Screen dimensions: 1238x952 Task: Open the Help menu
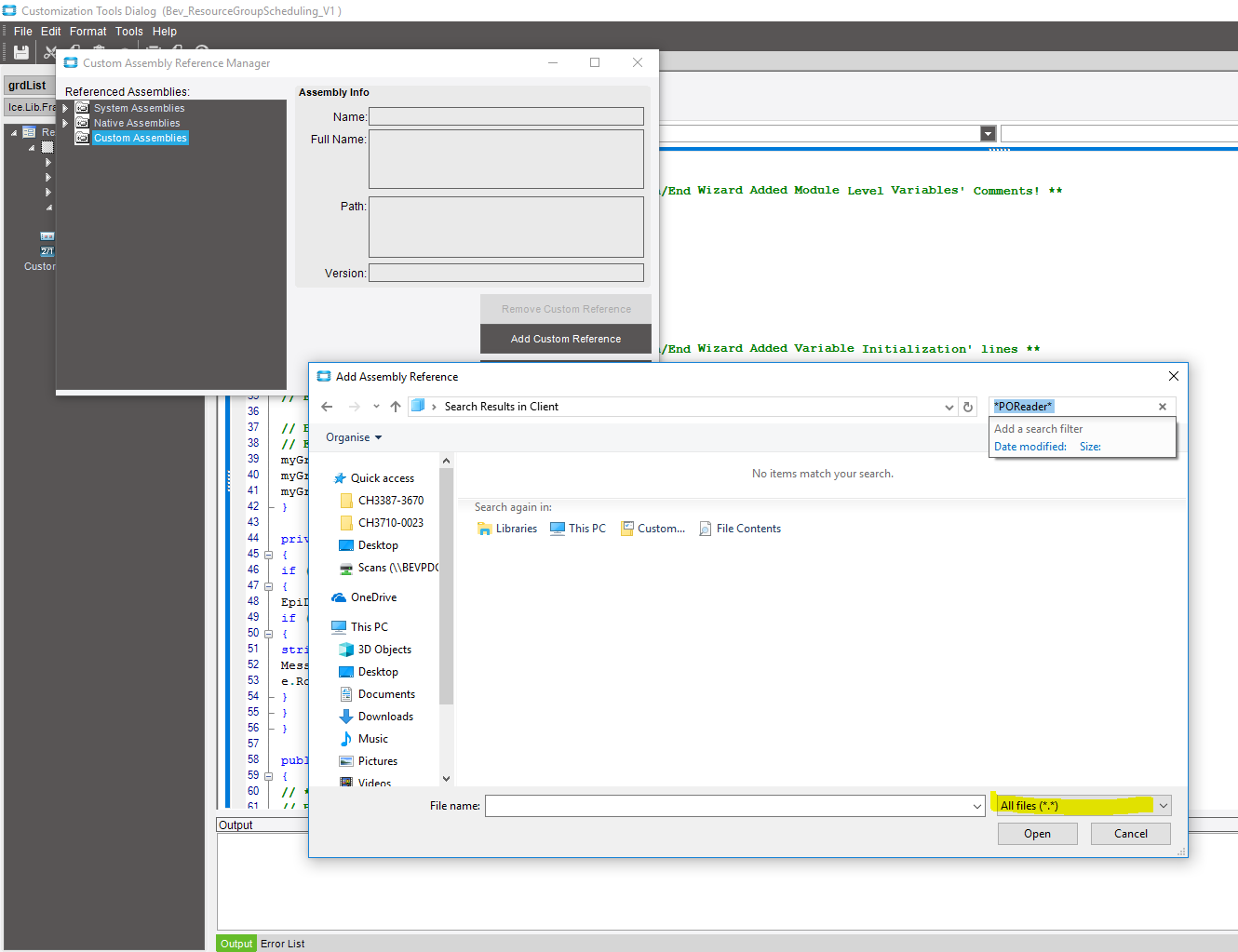tap(165, 32)
